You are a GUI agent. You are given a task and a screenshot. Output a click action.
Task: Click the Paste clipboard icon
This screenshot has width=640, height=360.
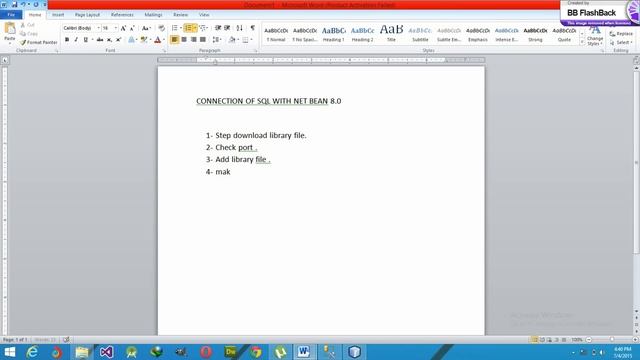(x=10, y=29)
